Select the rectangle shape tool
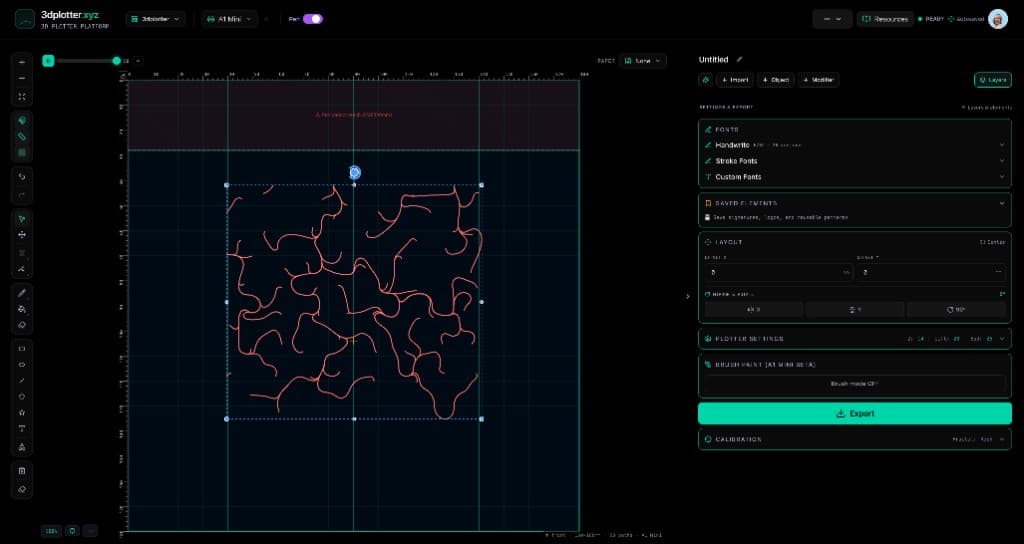 22,349
